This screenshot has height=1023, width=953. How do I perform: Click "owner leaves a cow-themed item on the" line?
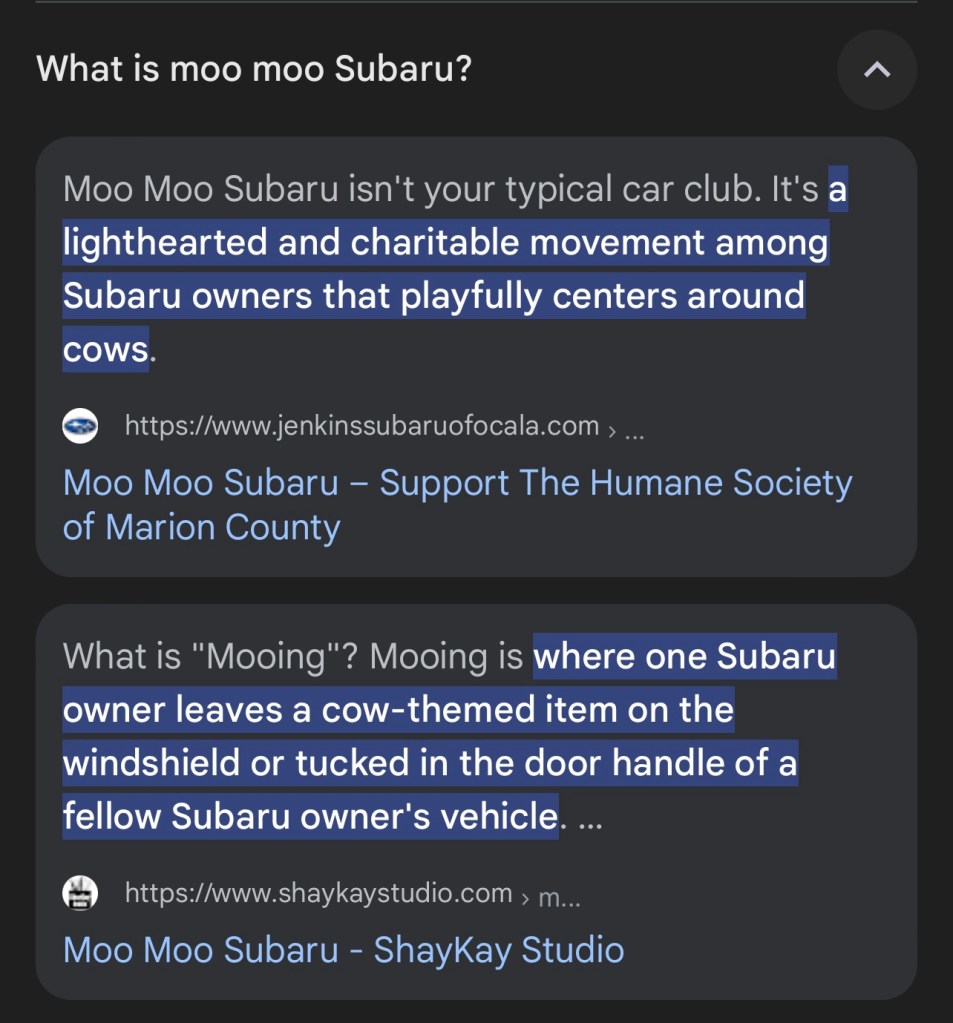tap(398, 710)
